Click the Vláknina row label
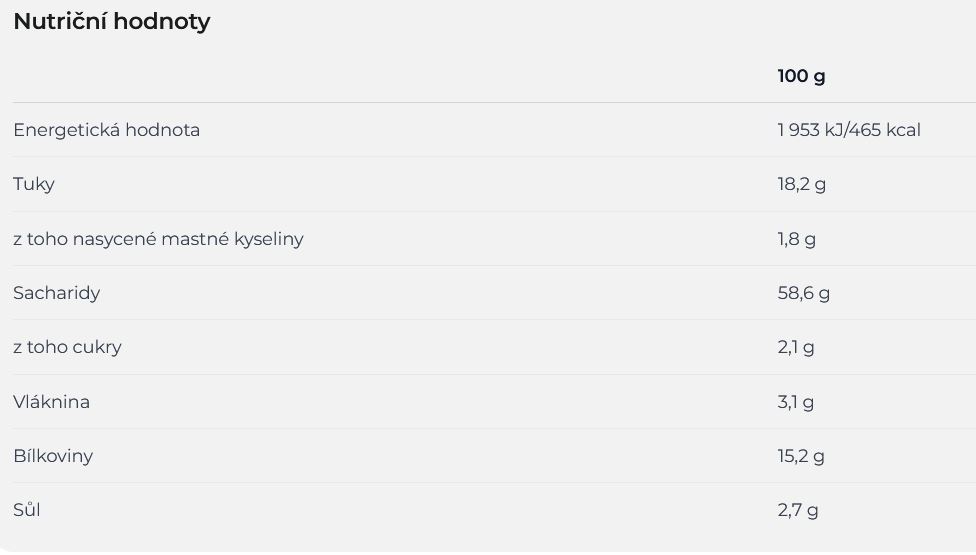 pyautogui.click(x=52, y=401)
